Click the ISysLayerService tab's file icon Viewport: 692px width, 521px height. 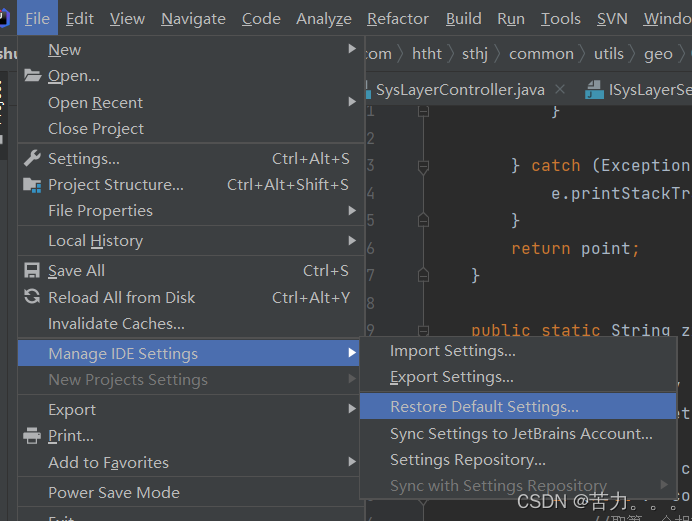594,90
